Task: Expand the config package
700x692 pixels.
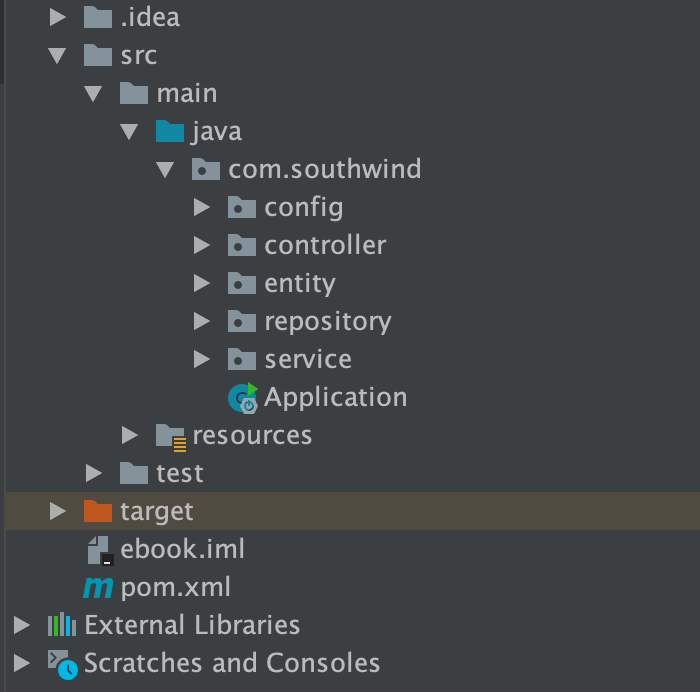Action: tap(202, 208)
